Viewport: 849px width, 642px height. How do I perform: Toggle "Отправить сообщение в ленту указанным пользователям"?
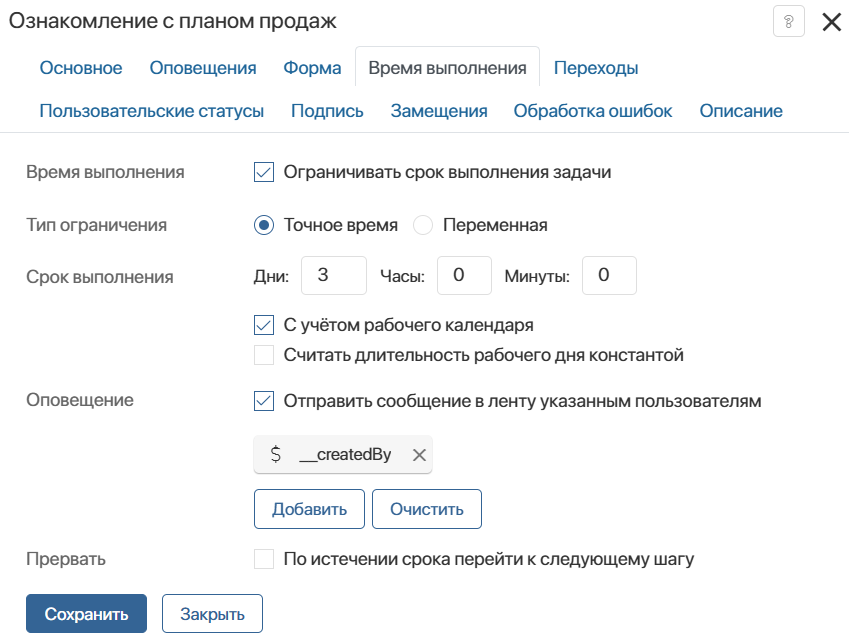264,401
